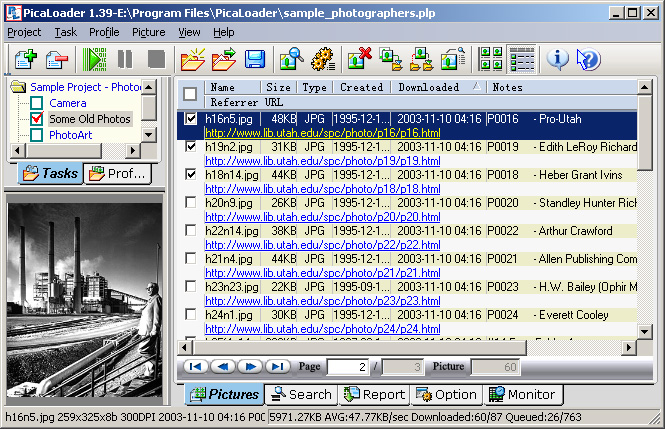Screen dimensions: 665x429
Task: Open the Report tab
Action: point(374,394)
